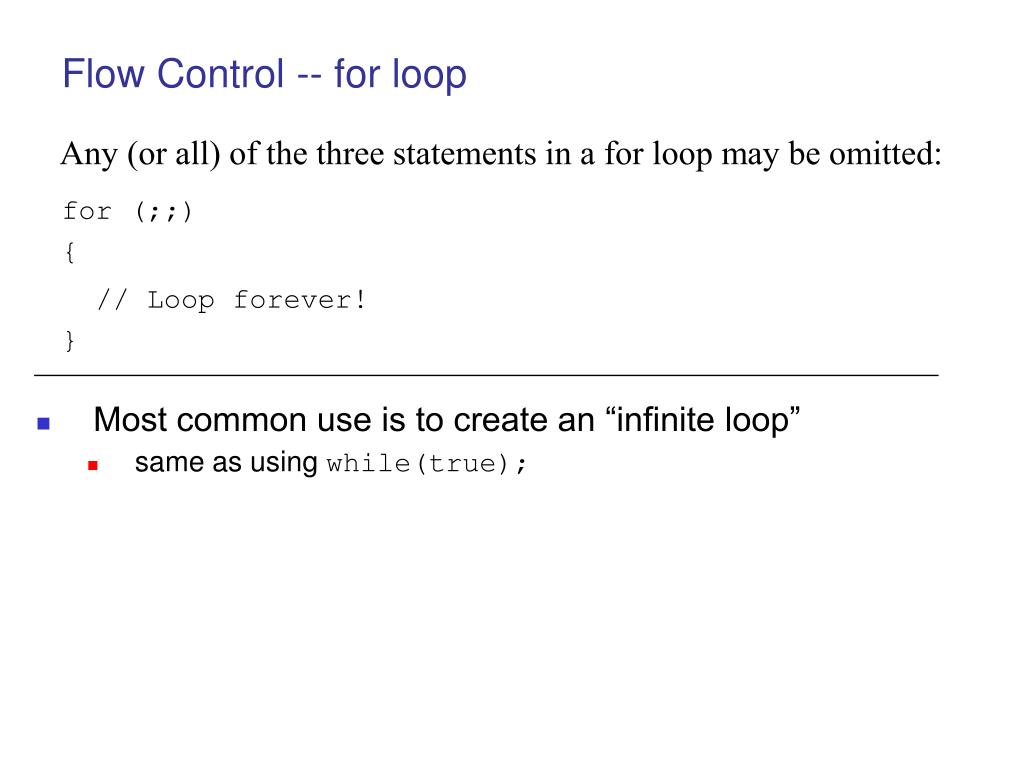Click the slide title 'Flow Control -- for loop'
The image size is (1024, 768).
point(264,74)
